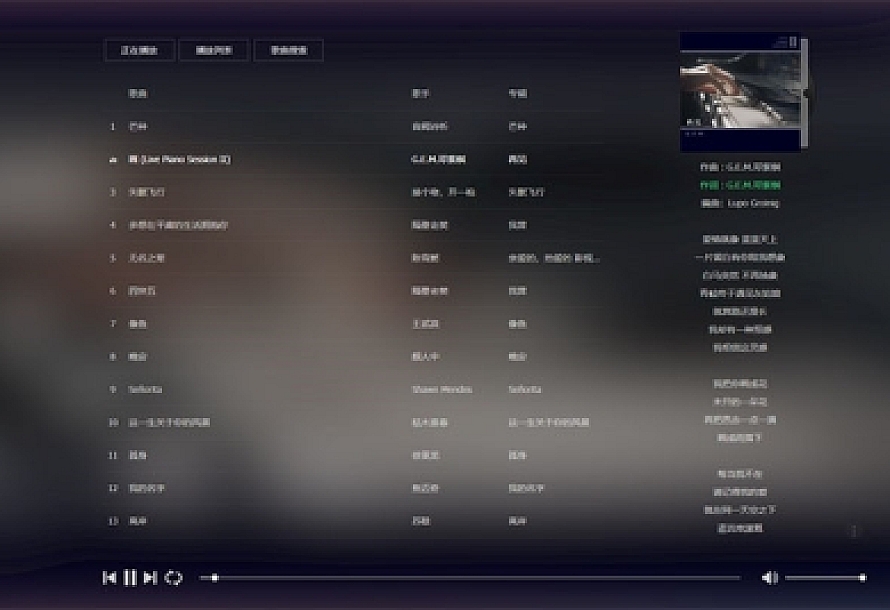Viewport: 890px width, 610px height.
Task: Toggle the loop playback mode icon
Action: pos(174,577)
